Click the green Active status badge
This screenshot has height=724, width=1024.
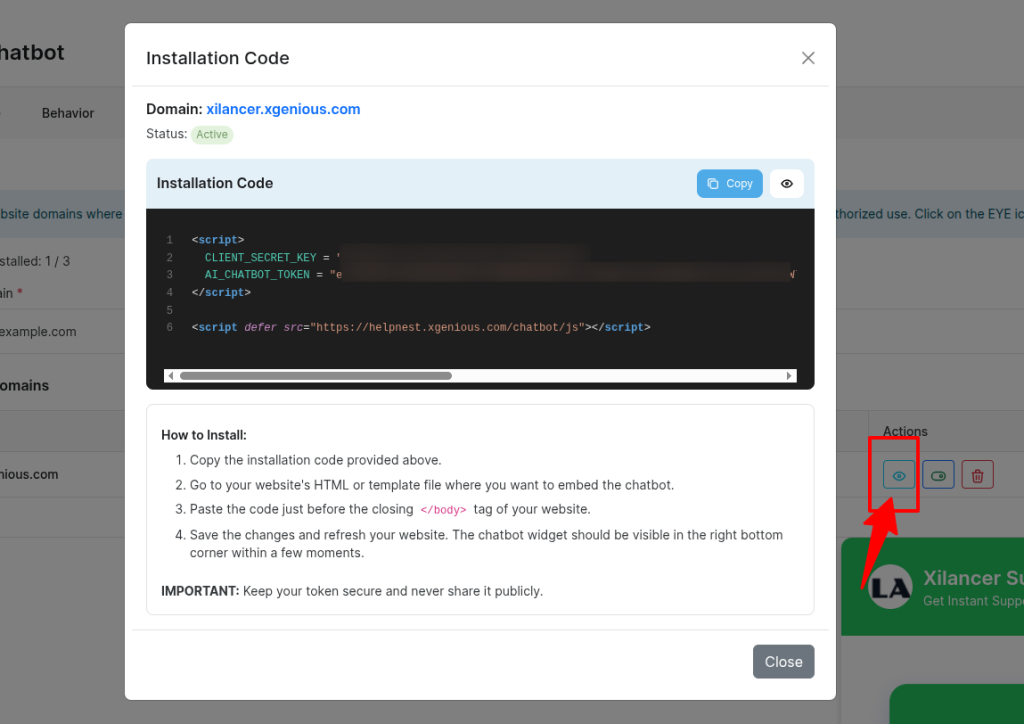[212, 134]
